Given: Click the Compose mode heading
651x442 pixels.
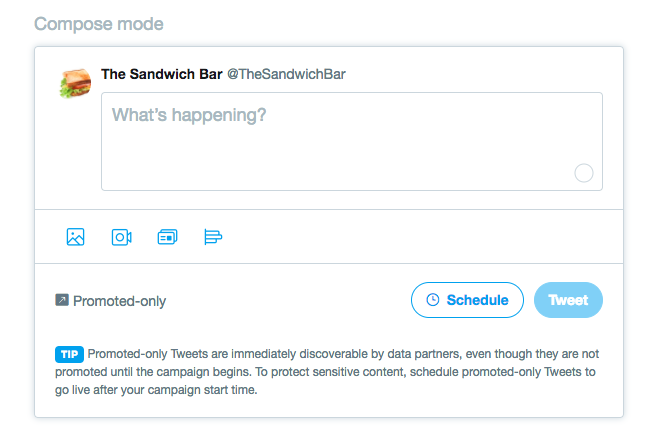Looking at the screenshot, I should pos(99,23).
